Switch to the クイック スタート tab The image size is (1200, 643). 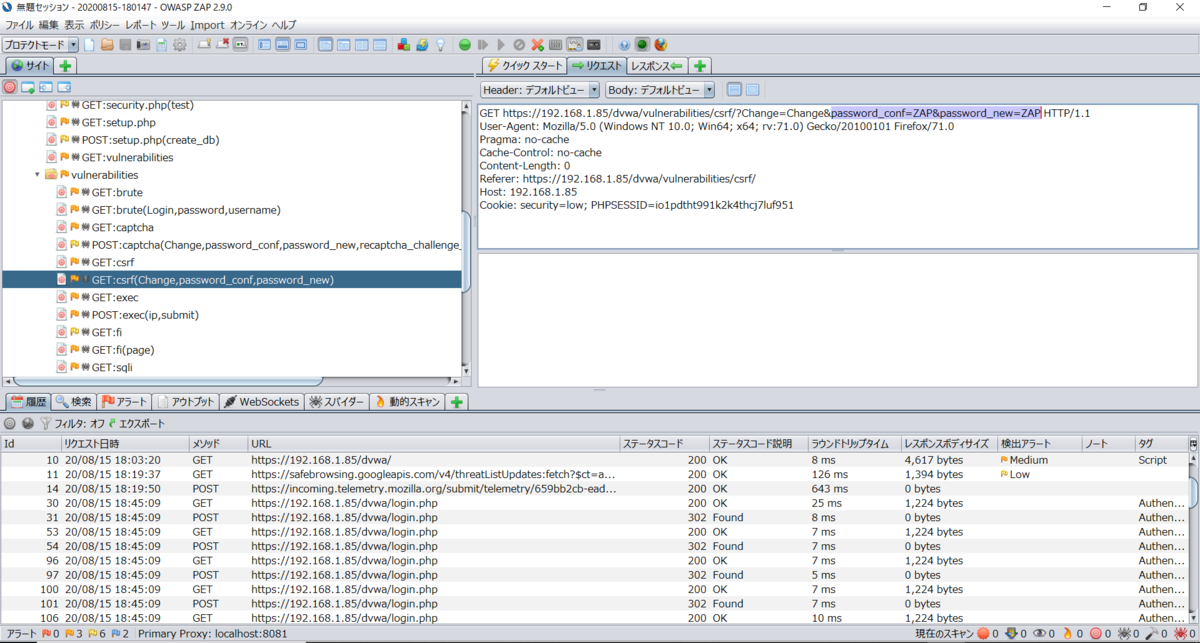click(x=524, y=66)
